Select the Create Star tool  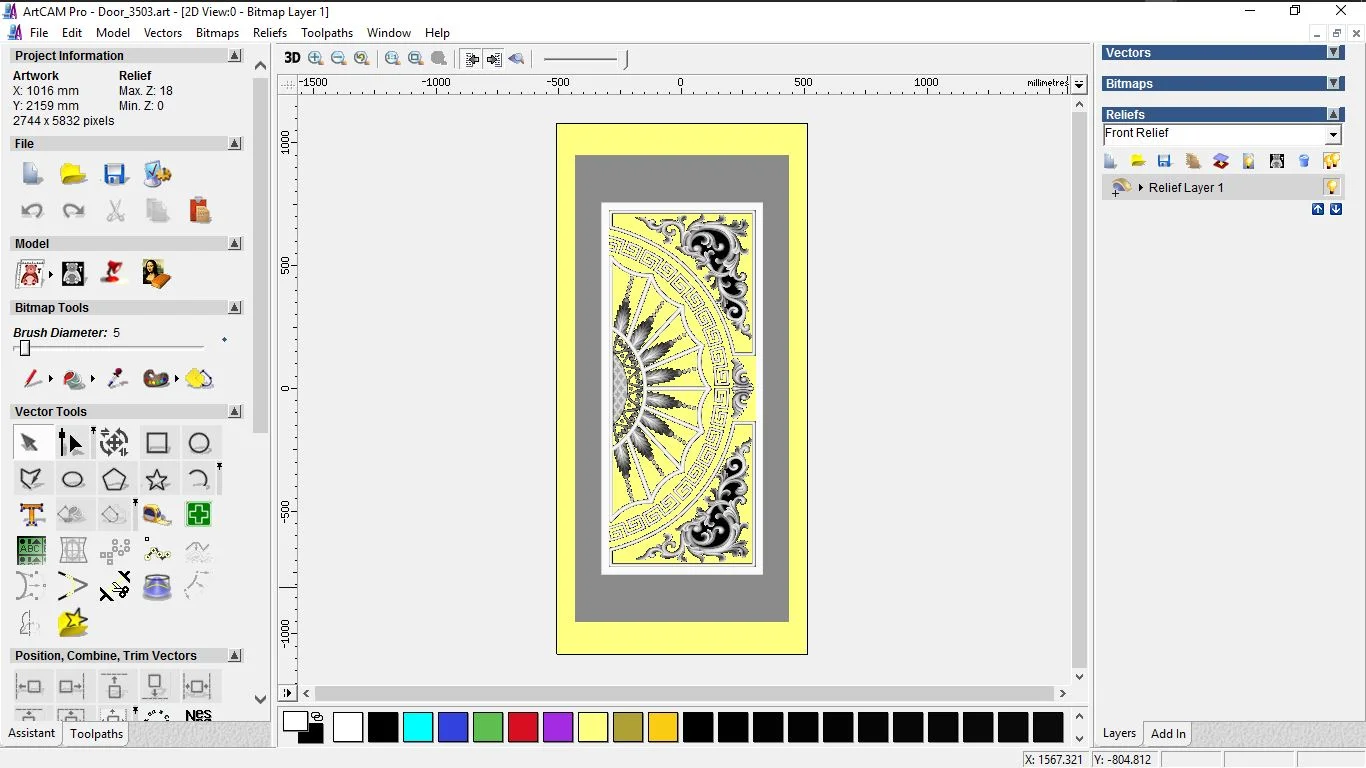click(x=156, y=479)
